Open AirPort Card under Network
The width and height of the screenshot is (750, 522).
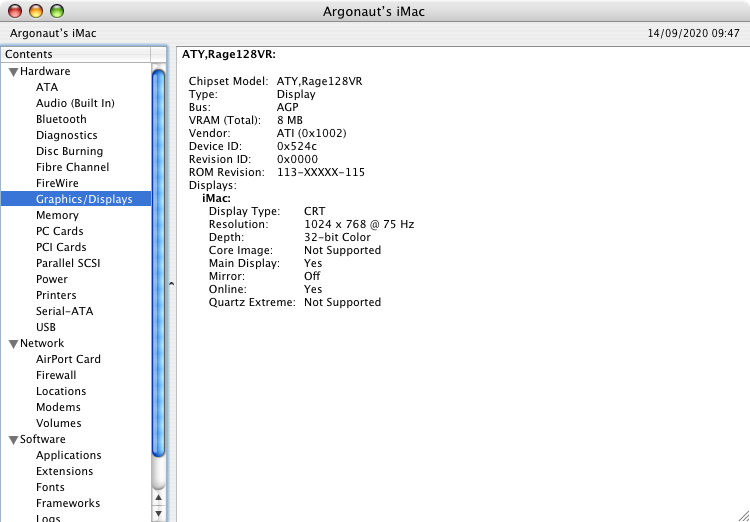(x=68, y=359)
